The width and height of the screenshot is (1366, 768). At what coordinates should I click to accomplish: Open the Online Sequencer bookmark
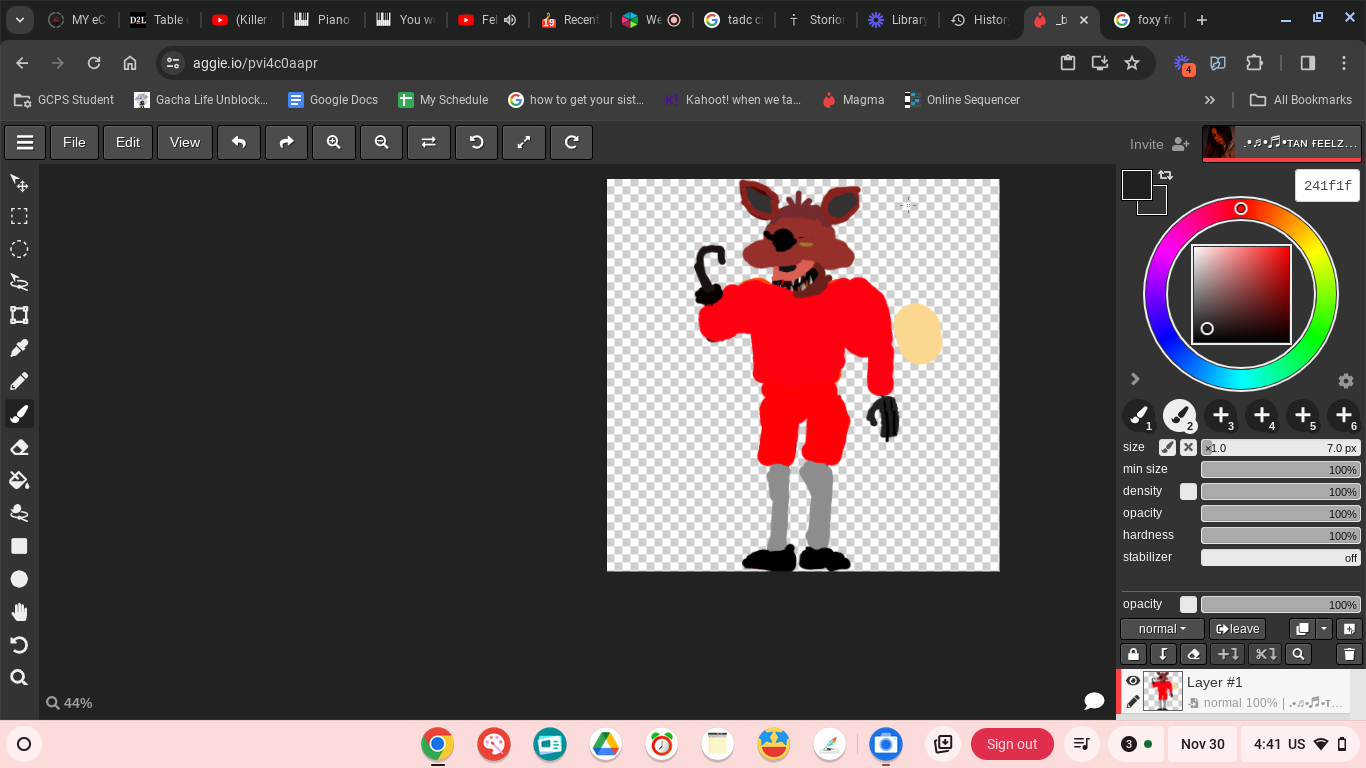[x=962, y=100]
